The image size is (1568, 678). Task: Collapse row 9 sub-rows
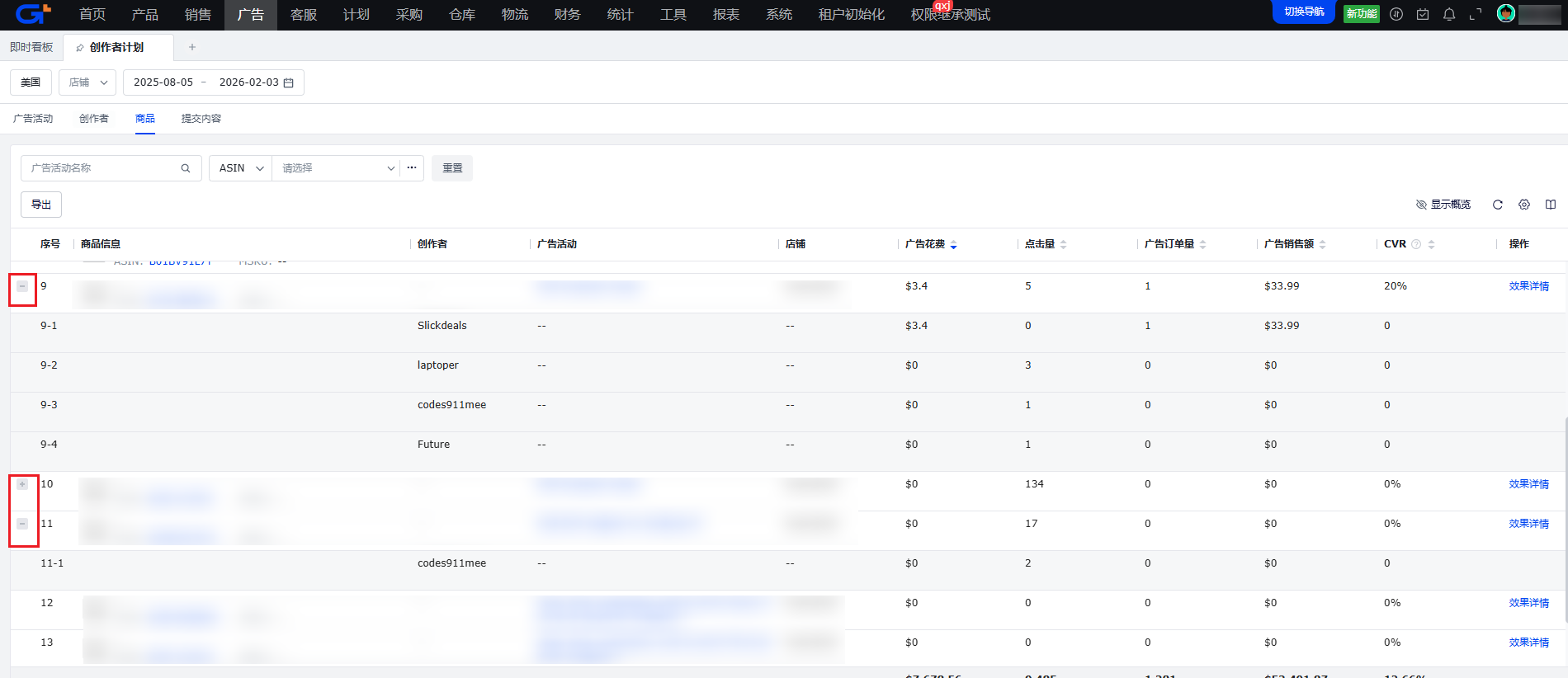click(x=22, y=286)
